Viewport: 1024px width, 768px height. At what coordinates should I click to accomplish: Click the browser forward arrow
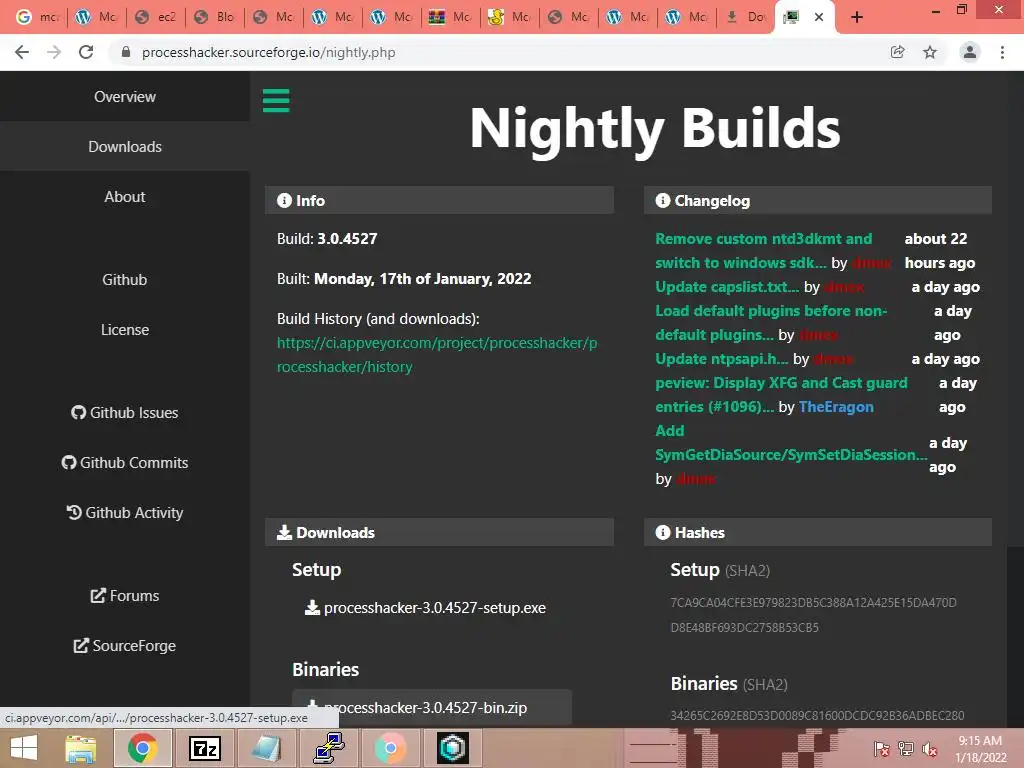(x=54, y=52)
